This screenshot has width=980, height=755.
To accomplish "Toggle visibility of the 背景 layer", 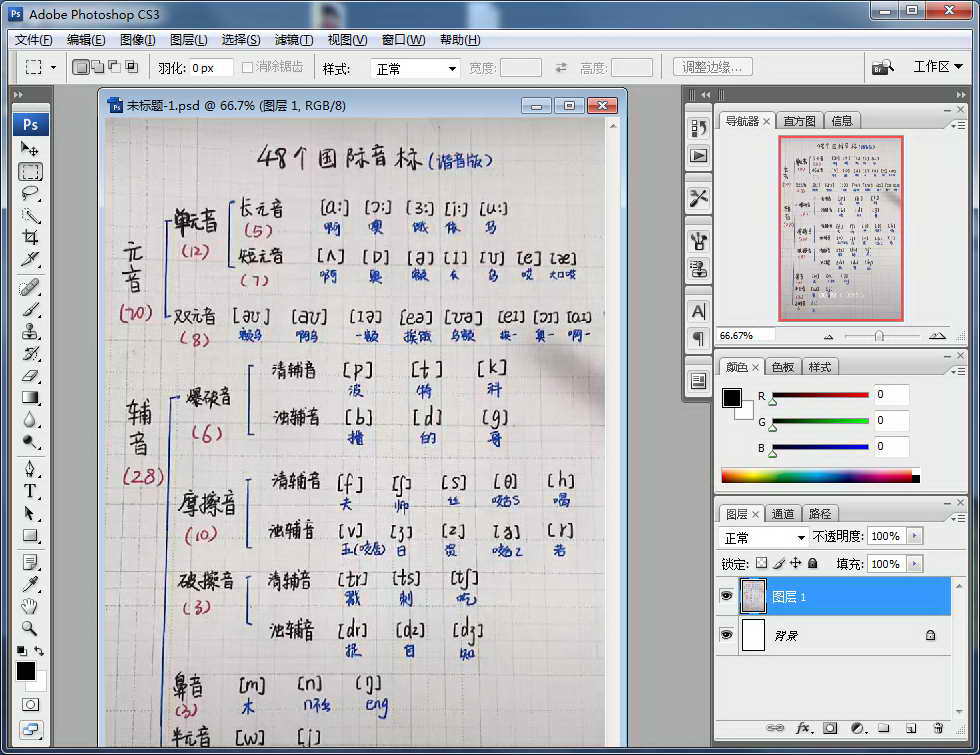I will 726,634.
